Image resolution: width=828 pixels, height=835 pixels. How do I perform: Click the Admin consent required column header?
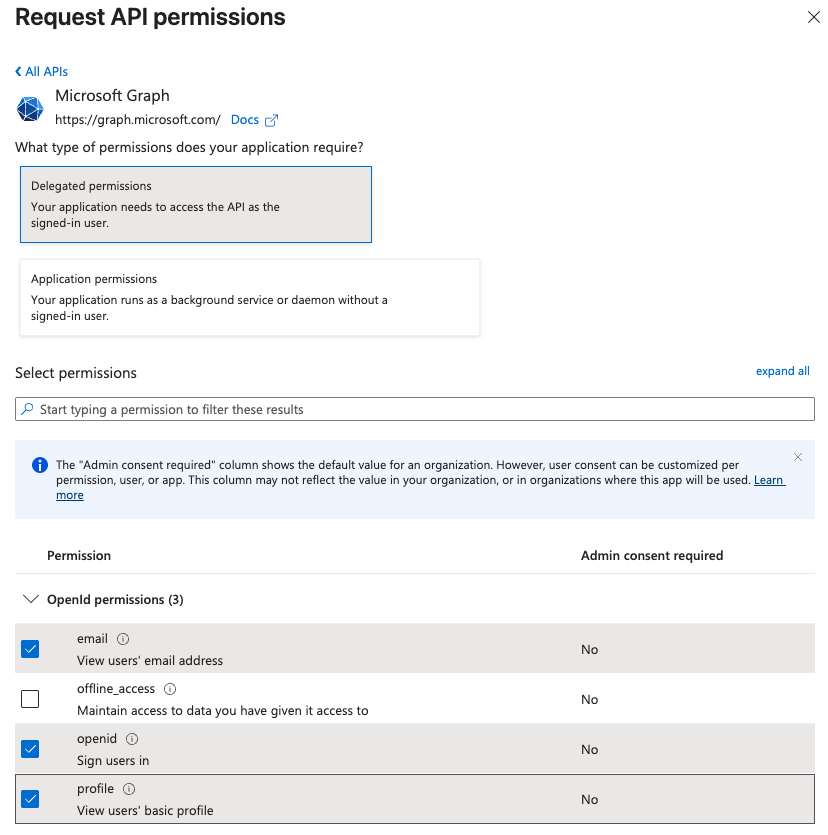[x=652, y=555]
